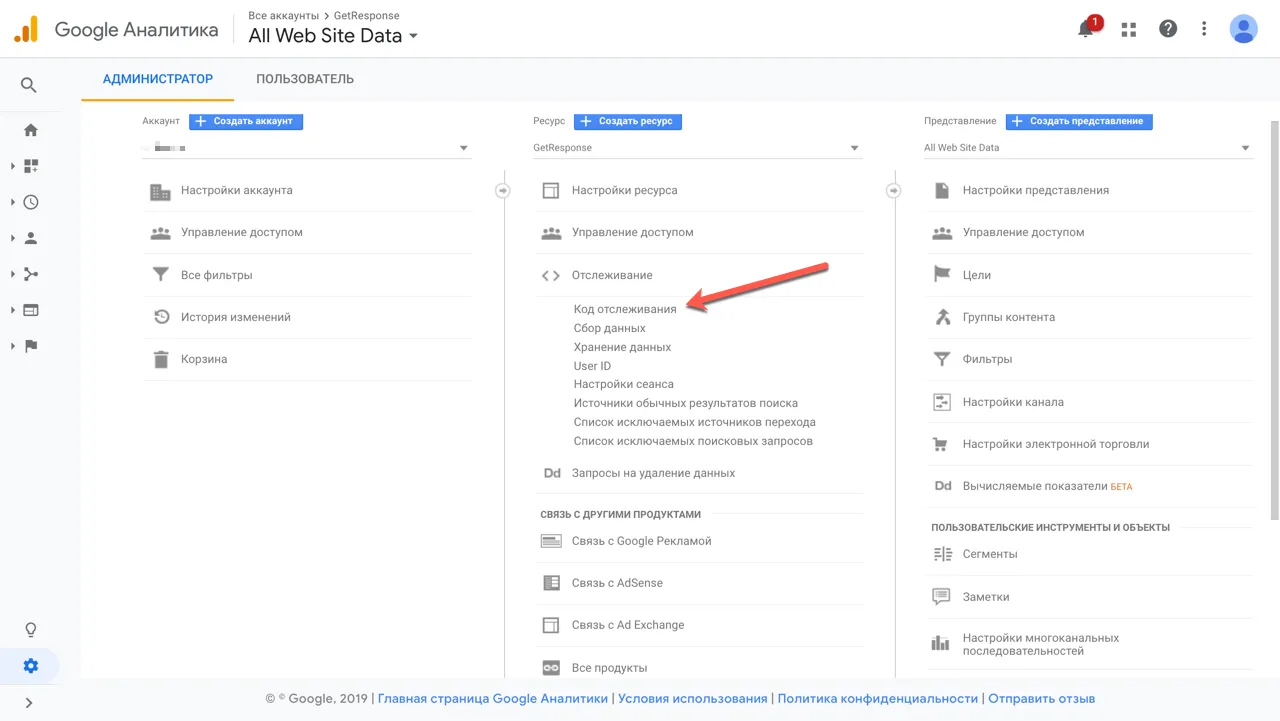Open the Представление All Web Site Data dropdown
This screenshot has width=1280, height=721.
(1088, 148)
